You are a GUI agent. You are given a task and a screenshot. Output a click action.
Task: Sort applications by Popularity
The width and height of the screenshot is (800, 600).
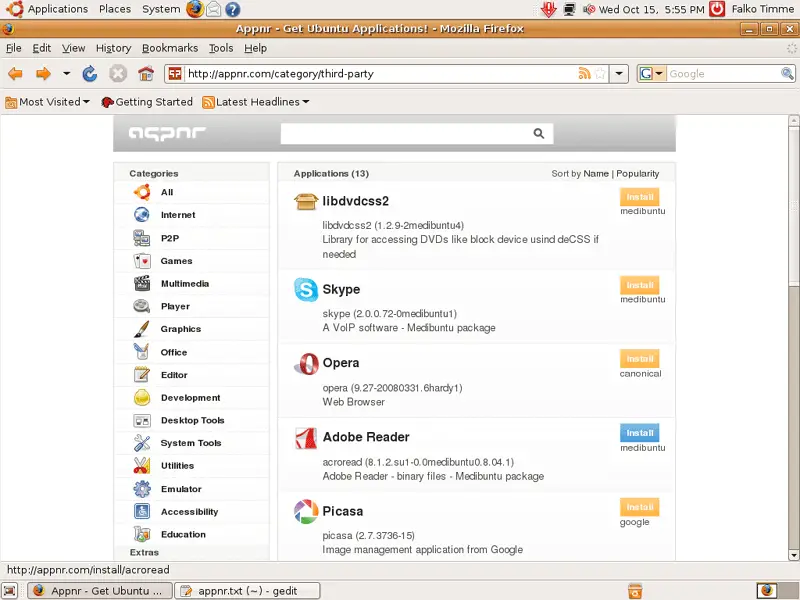638,173
